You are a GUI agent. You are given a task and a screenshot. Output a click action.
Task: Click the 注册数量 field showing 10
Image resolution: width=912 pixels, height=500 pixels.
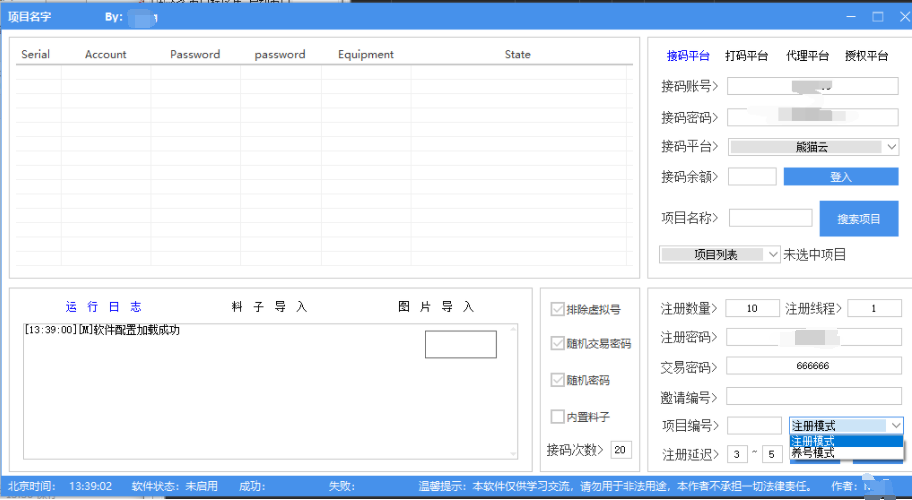(753, 308)
